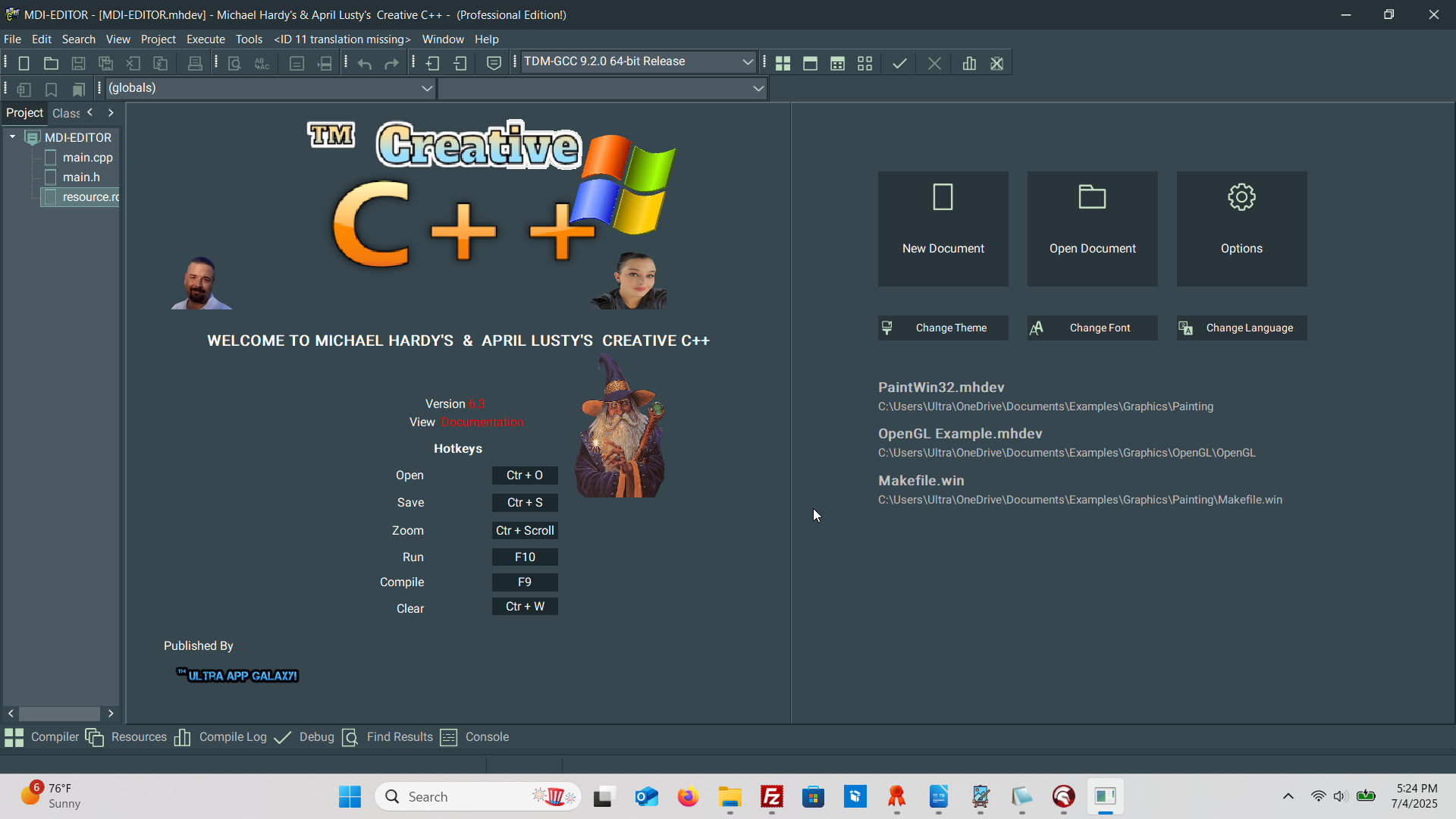
Task: Open the Windows Start button
Action: (x=350, y=796)
